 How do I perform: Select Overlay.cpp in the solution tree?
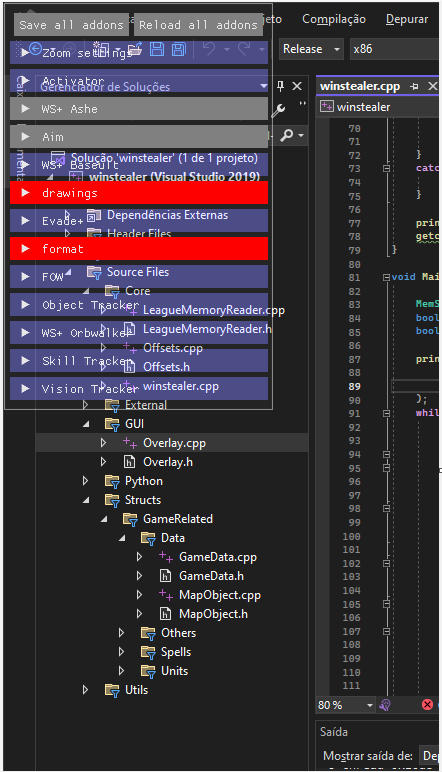174,443
